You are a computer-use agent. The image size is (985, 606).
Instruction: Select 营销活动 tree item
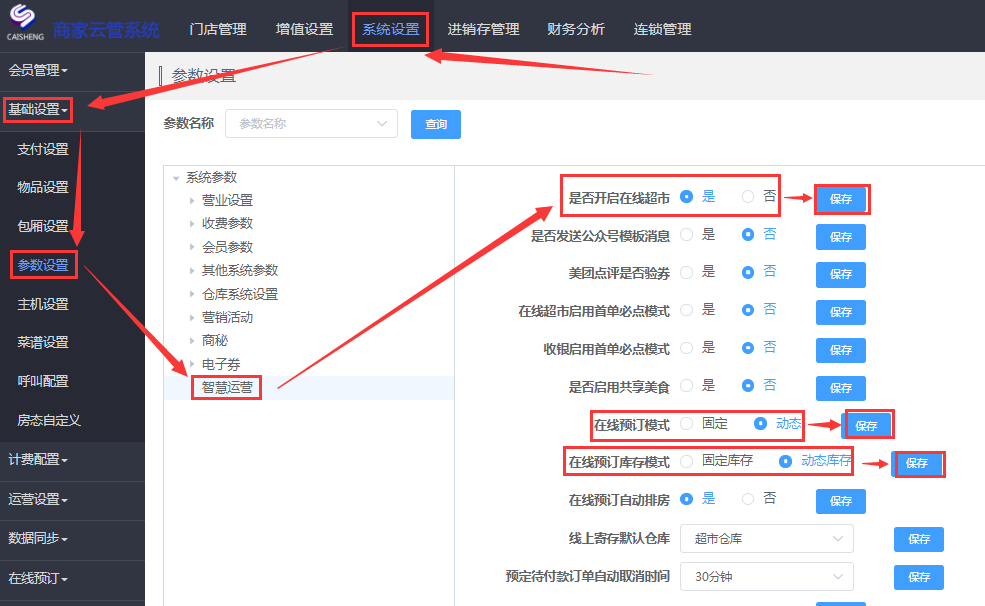[227, 318]
